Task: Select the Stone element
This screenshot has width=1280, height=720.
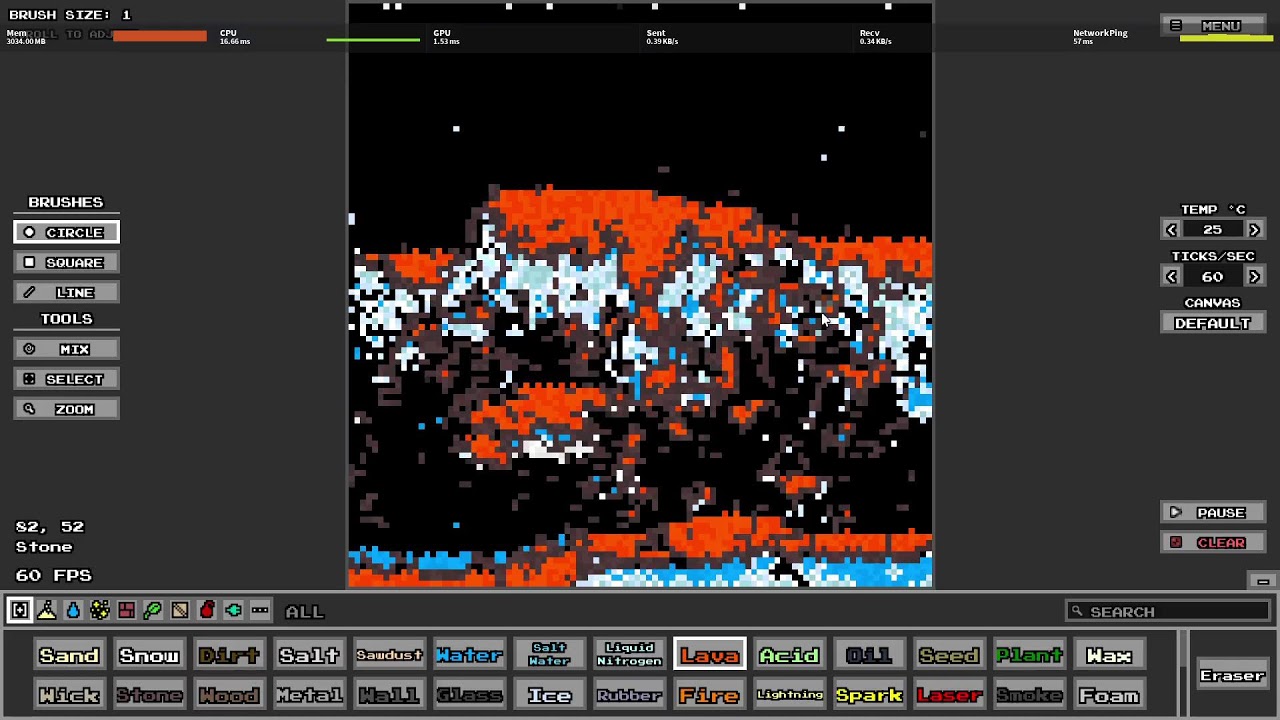Action: coord(149,695)
